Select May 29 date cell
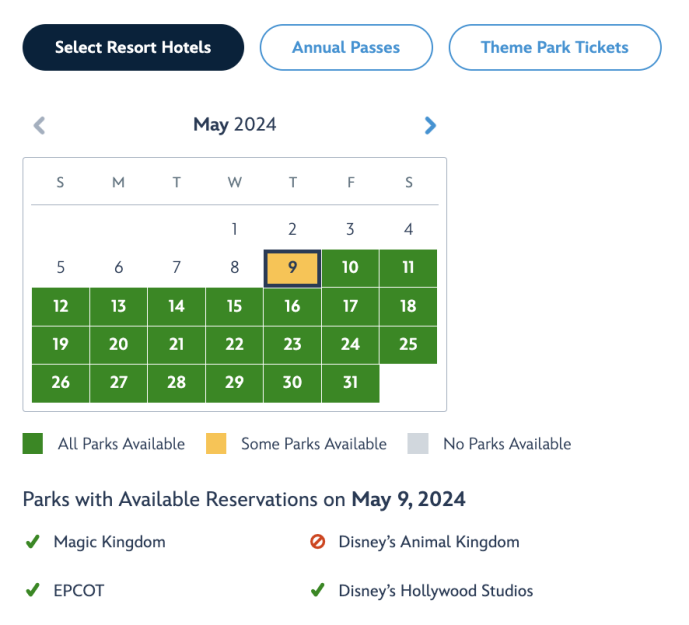 click(x=235, y=383)
